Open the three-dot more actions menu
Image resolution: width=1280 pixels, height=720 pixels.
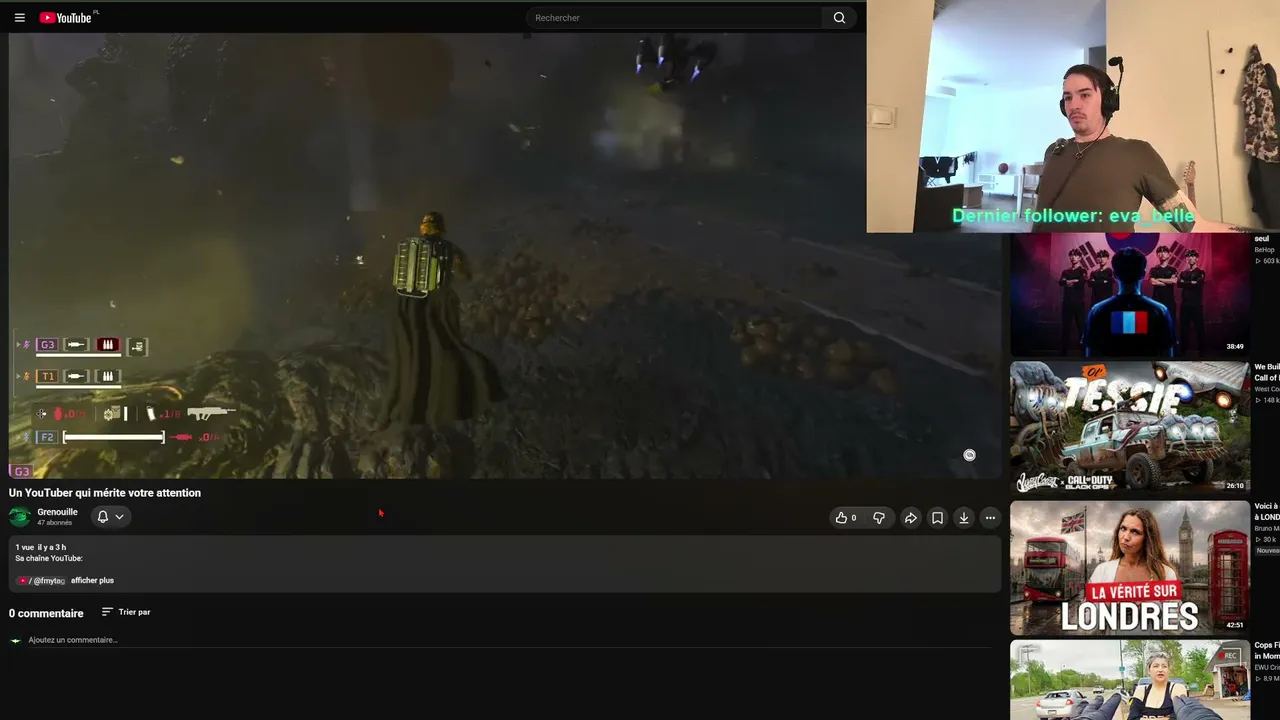coord(990,518)
